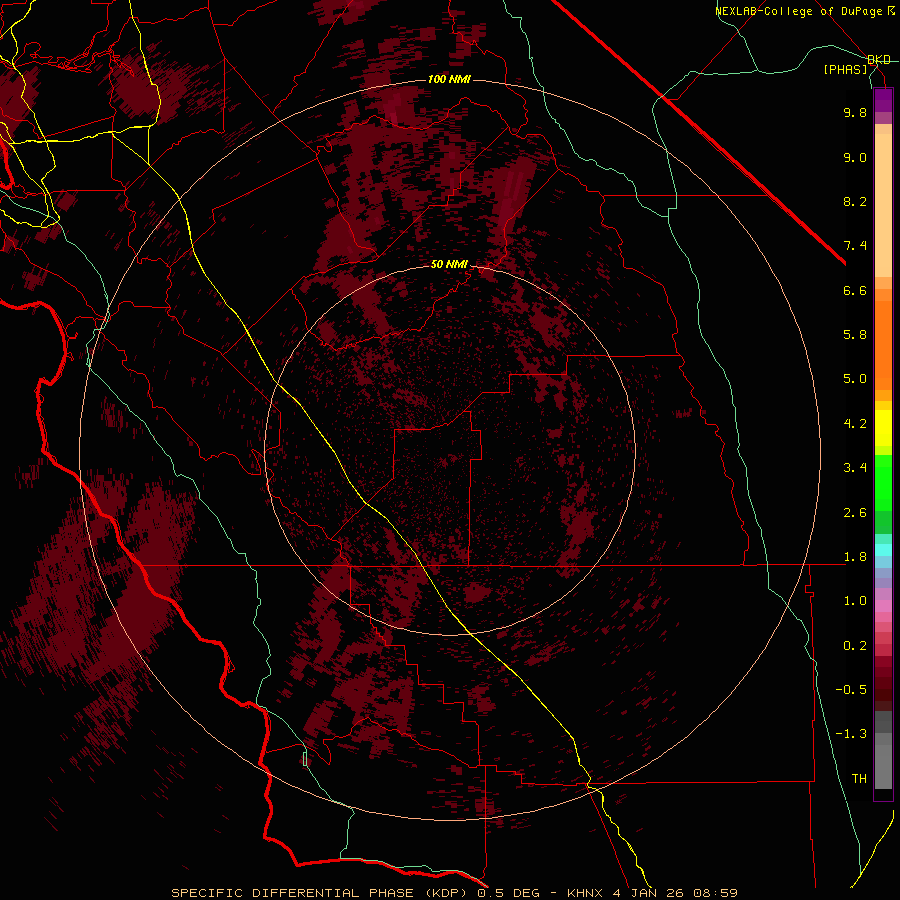Click the purple segment atop the color bar
The height and width of the screenshot is (900, 900).
pyautogui.click(x=883, y=100)
